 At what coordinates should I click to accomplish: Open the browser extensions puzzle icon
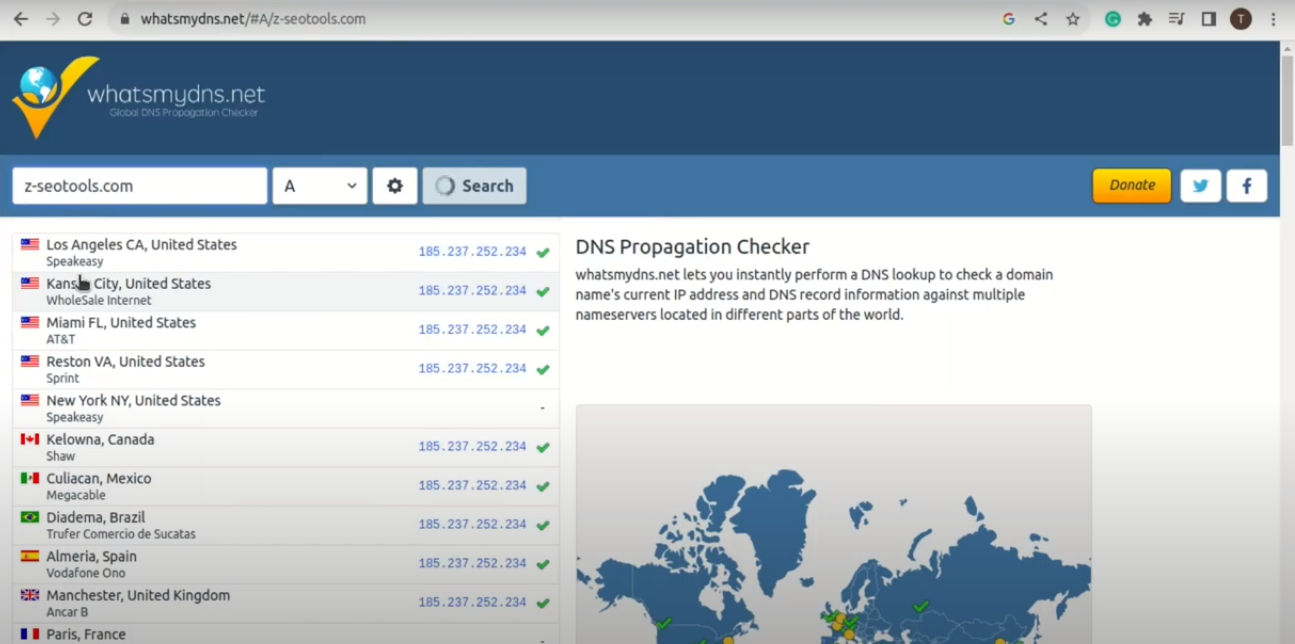(1145, 19)
